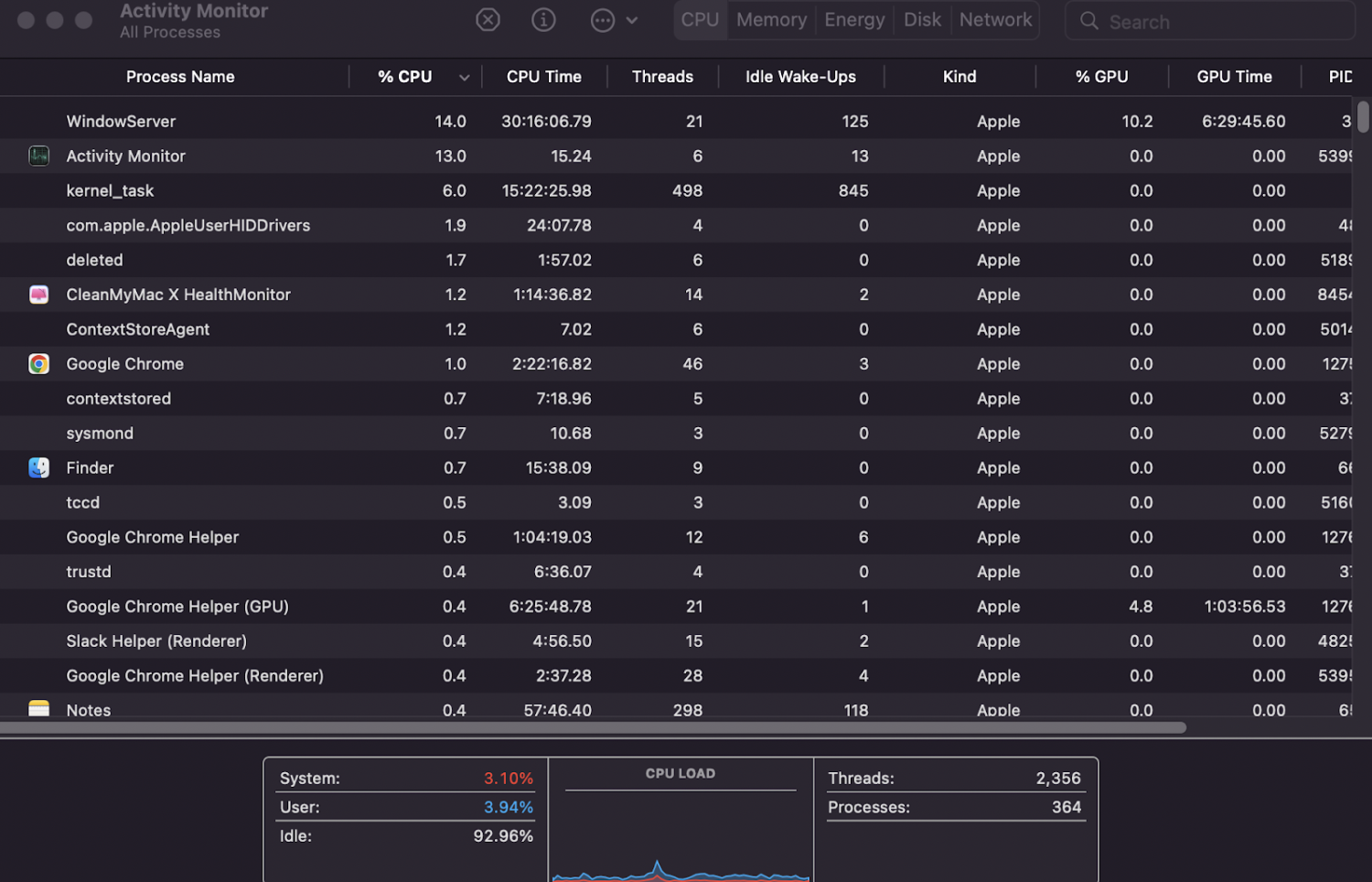
Task: Select the Disk tab
Action: (x=922, y=20)
